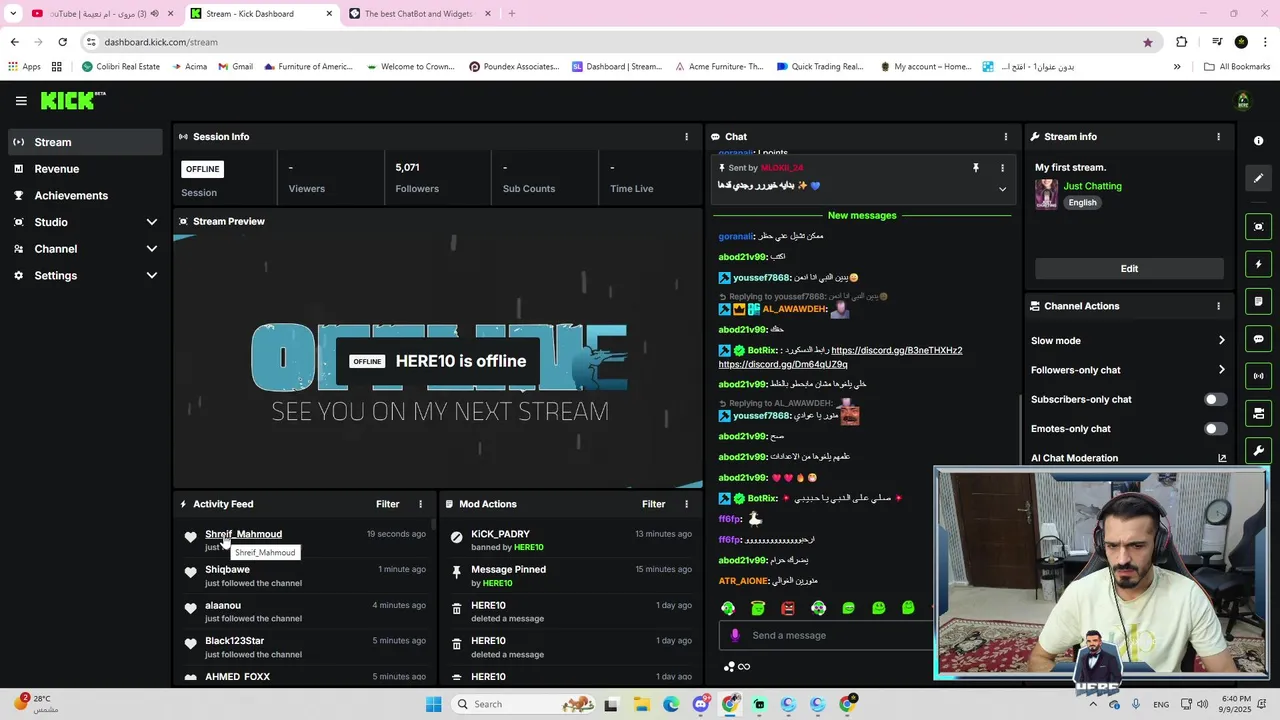
Task: Click the lightning bolt icon in right toolbar
Action: point(1259,264)
